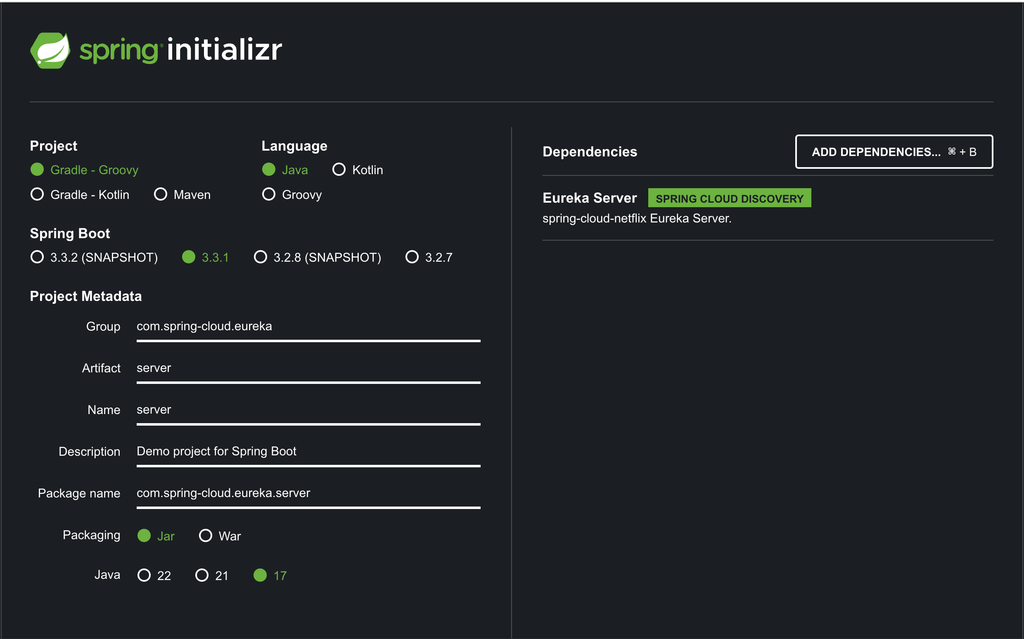Viewport: 1024px width, 639px height.
Task: Select Spring Boot version 3.3.1
Action: click(205, 257)
